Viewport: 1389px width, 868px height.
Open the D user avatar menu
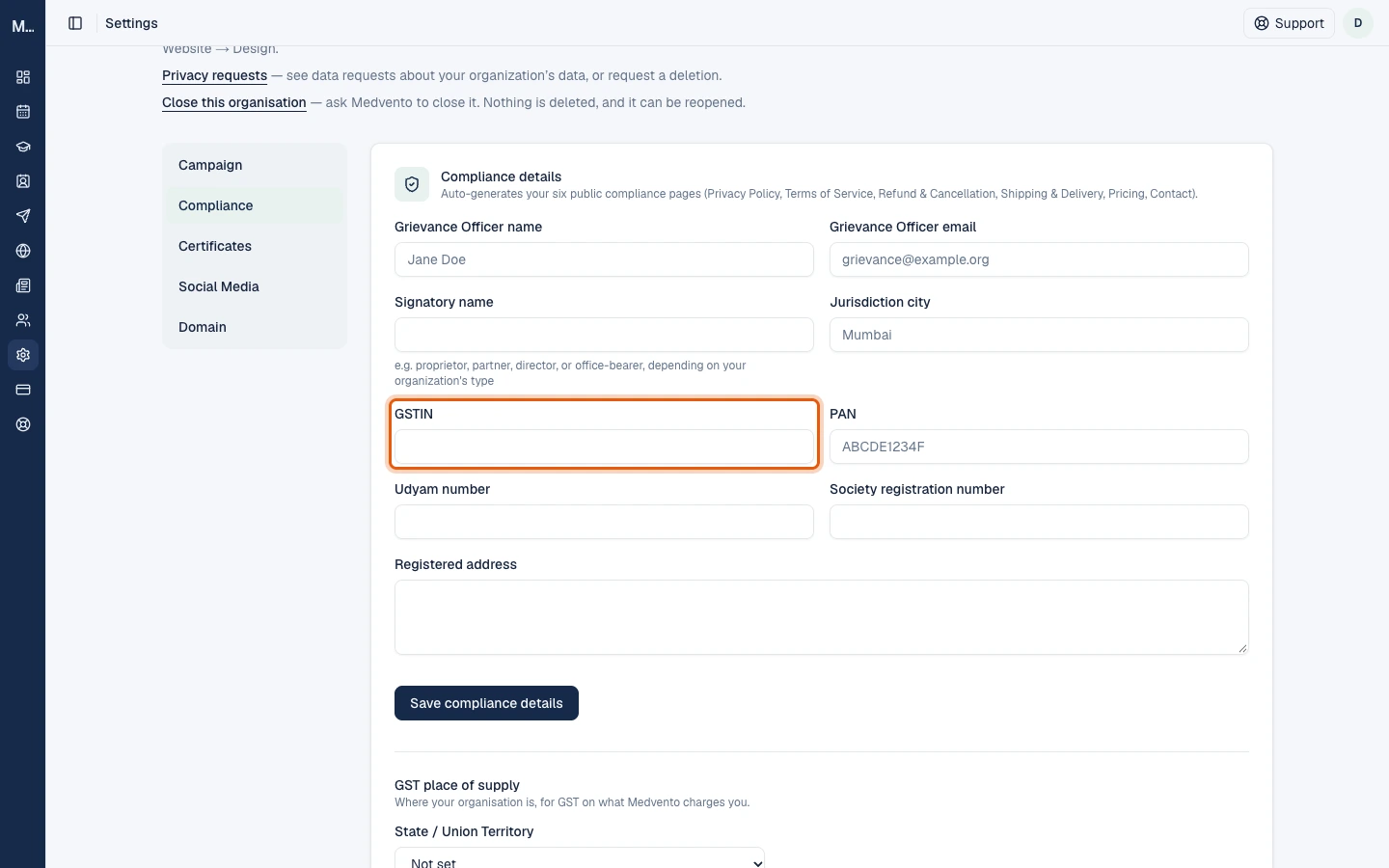pyautogui.click(x=1358, y=23)
